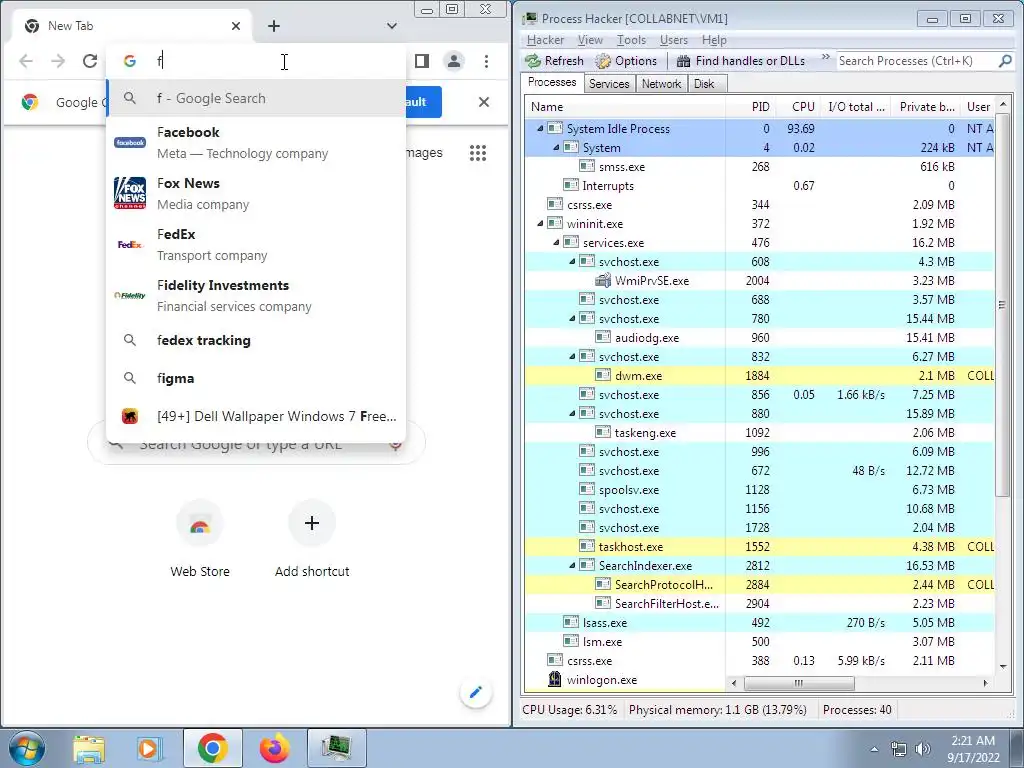Viewport: 1024px width, 768px height.
Task: Open Chrome three-dot menu
Action: point(486,61)
